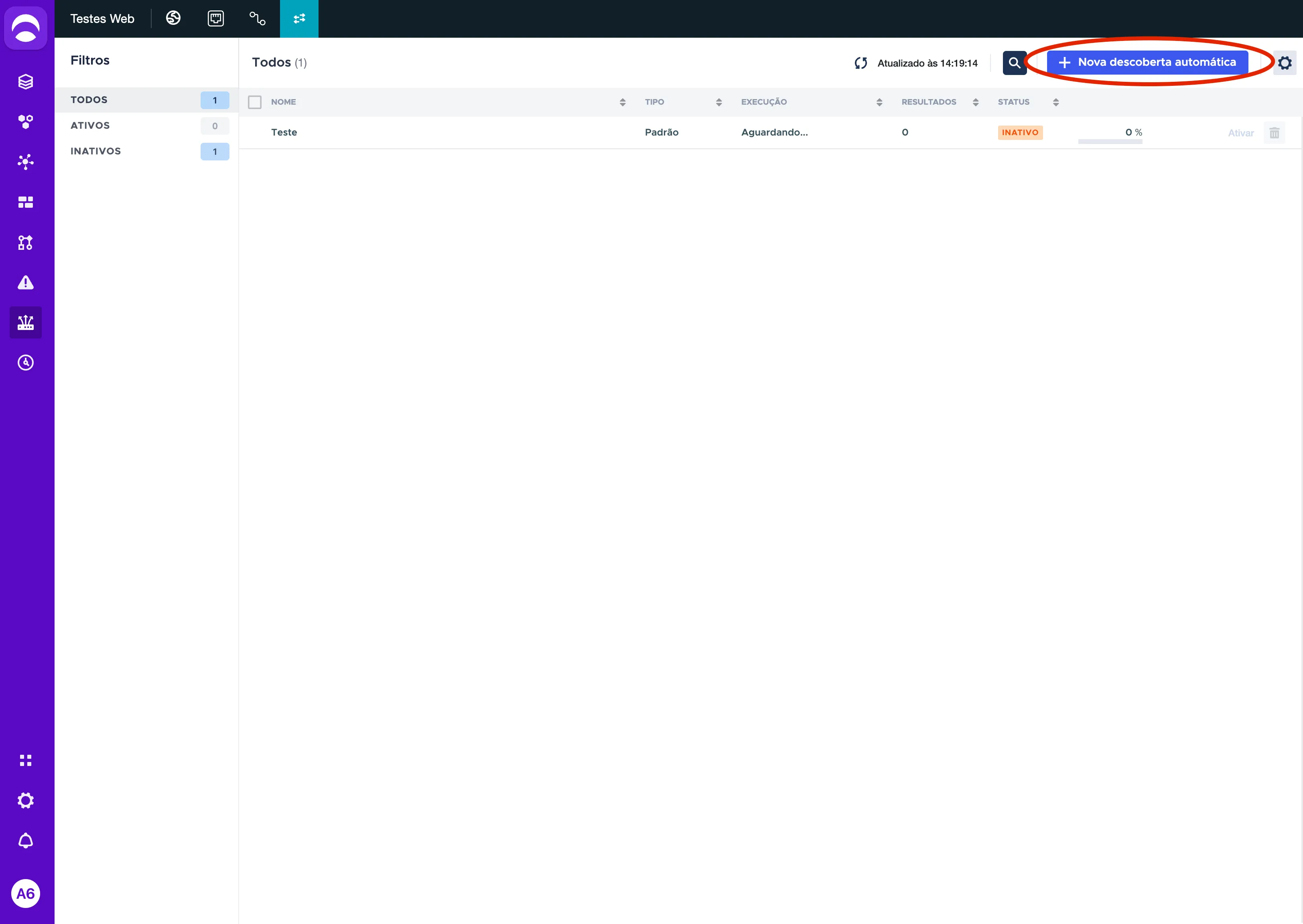1303x924 pixels.
Task: Open the workflow nodes sidebar icon
Action: [26, 242]
